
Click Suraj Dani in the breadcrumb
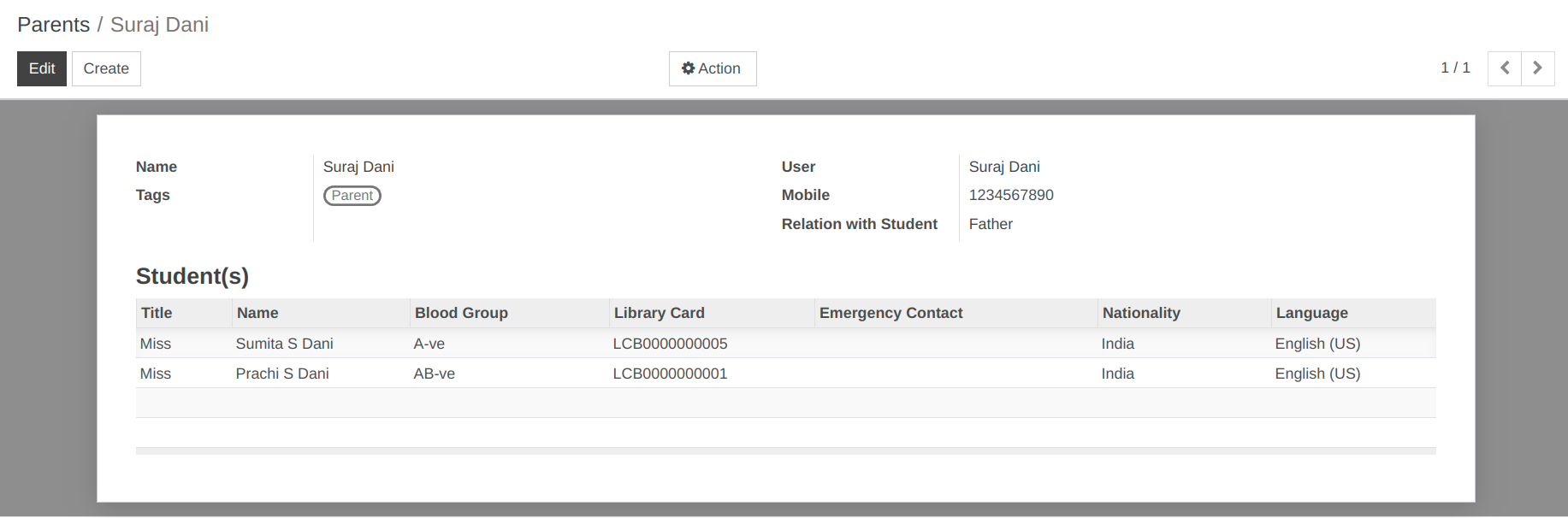pos(159,25)
